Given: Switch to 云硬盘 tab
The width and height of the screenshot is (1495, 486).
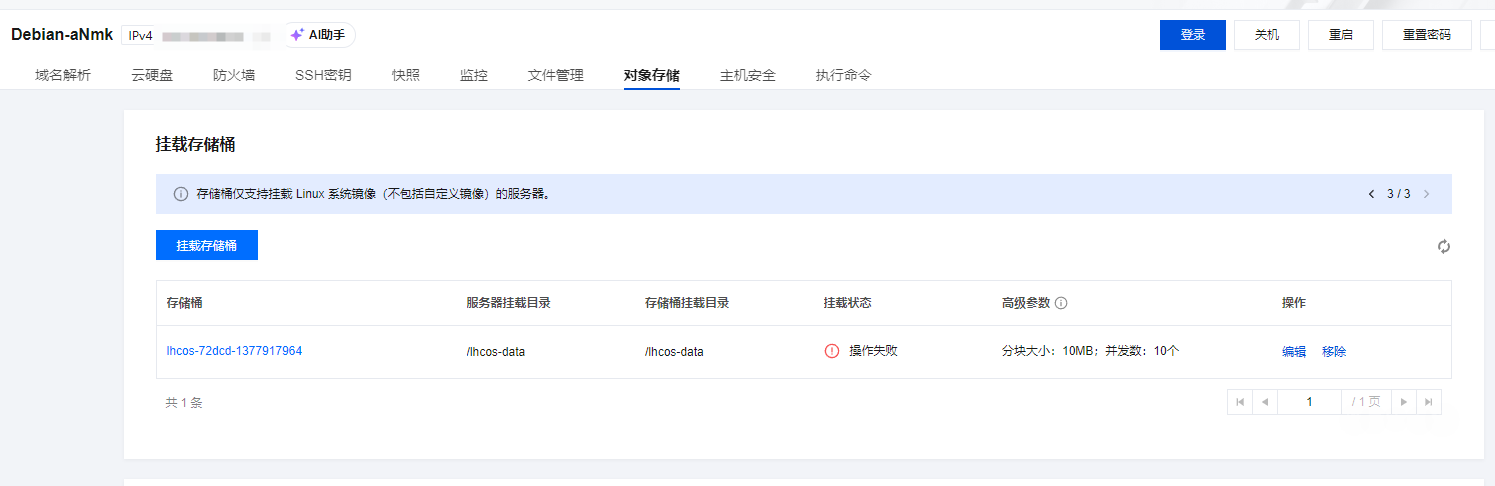Looking at the screenshot, I should (152, 75).
